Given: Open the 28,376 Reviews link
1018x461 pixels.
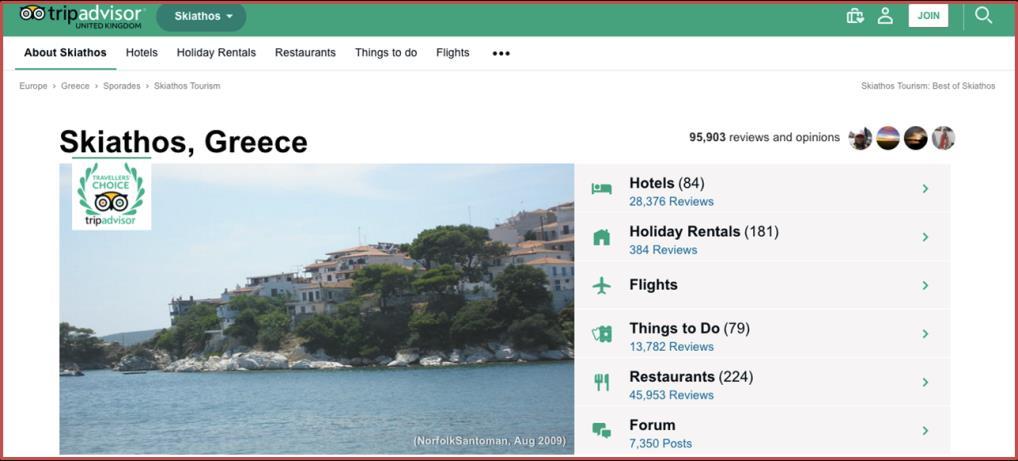Looking at the screenshot, I should point(671,201).
